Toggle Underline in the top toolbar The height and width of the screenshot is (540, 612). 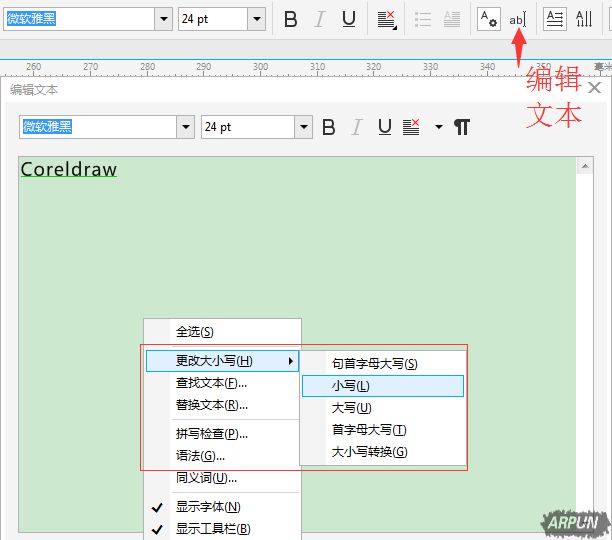tap(348, 19)
